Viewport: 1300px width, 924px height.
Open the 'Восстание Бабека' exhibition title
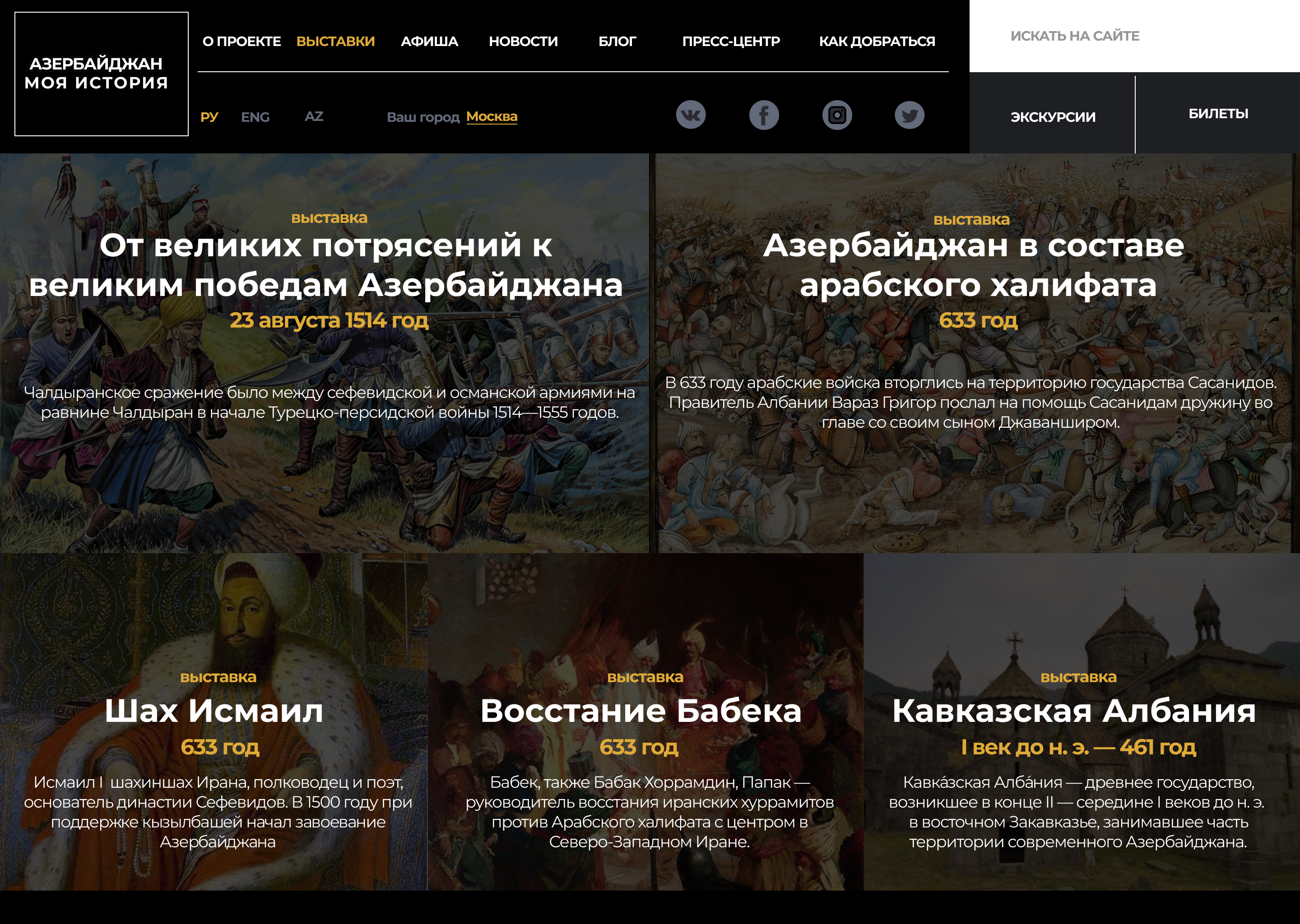point(641,711)
